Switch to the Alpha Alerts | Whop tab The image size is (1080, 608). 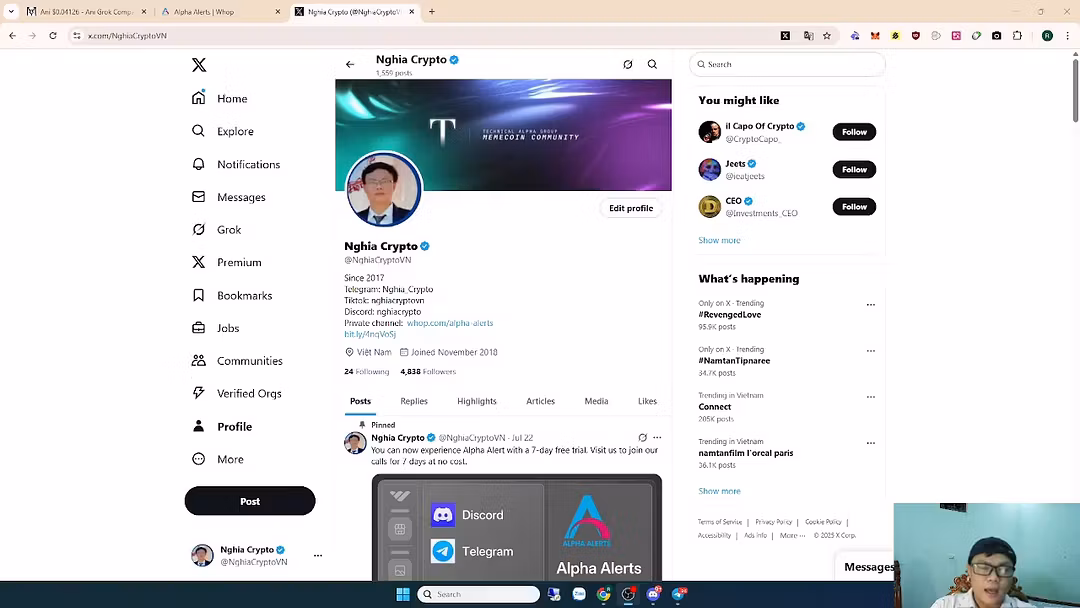tap(220, 12)
